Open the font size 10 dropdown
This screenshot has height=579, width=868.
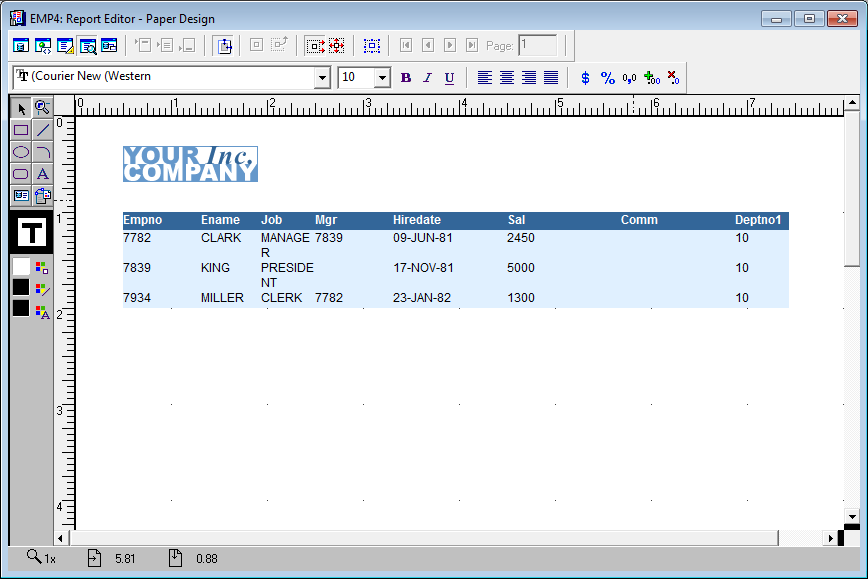[382, 78]
